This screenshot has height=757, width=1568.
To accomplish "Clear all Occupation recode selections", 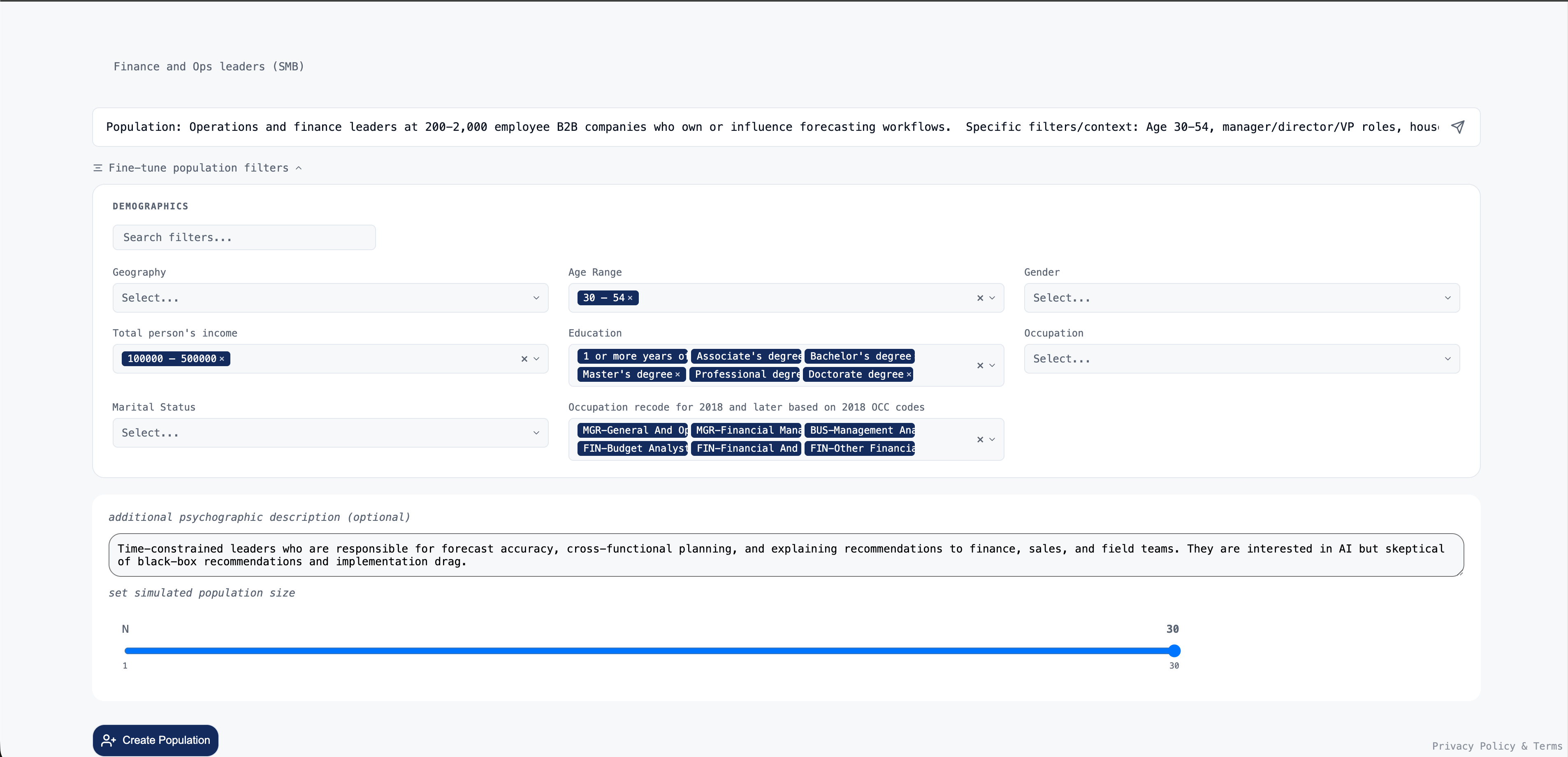I will click(x=979, y=439).
